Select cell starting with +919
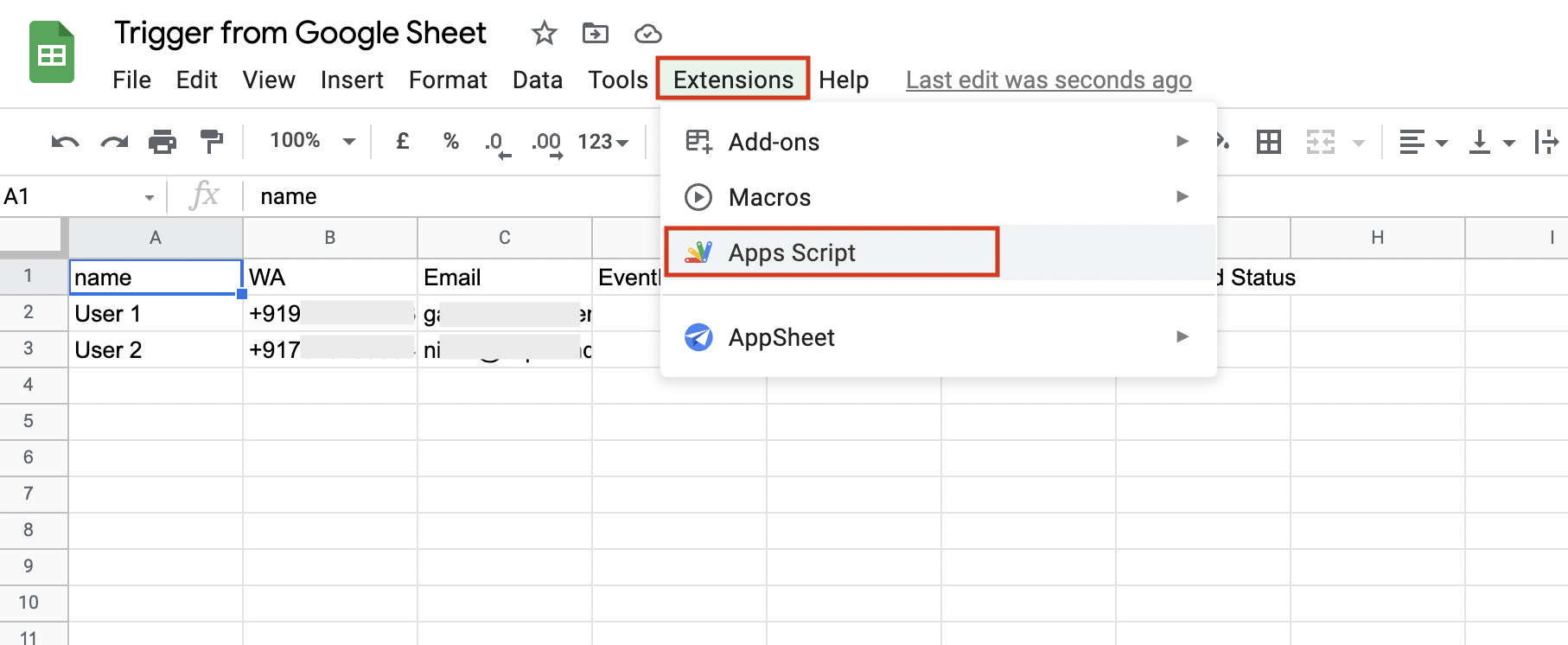This screenshot has width=1568, height=645. point(330,313)
